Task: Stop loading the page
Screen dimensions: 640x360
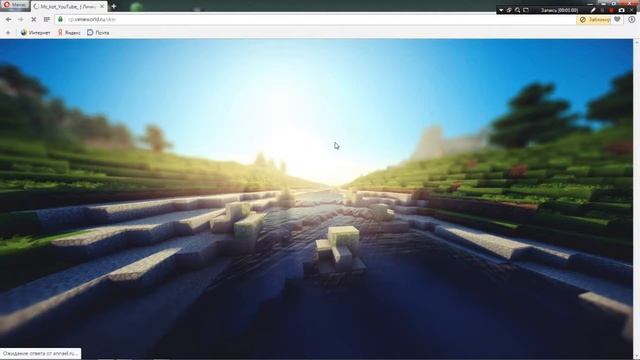Action: click(x=34, y=19)
